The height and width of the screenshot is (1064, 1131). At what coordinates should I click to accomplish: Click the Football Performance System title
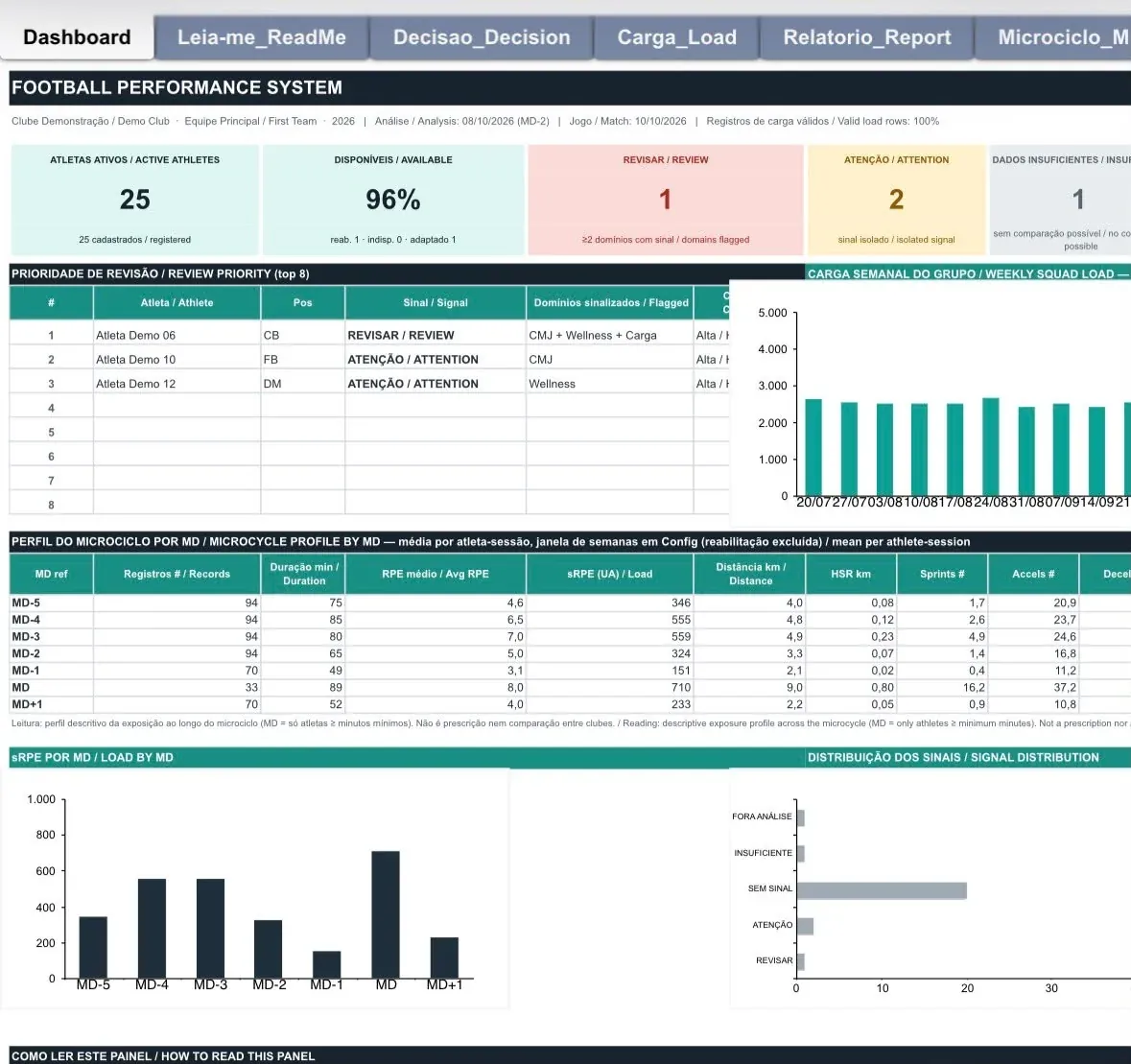(177, 87)
